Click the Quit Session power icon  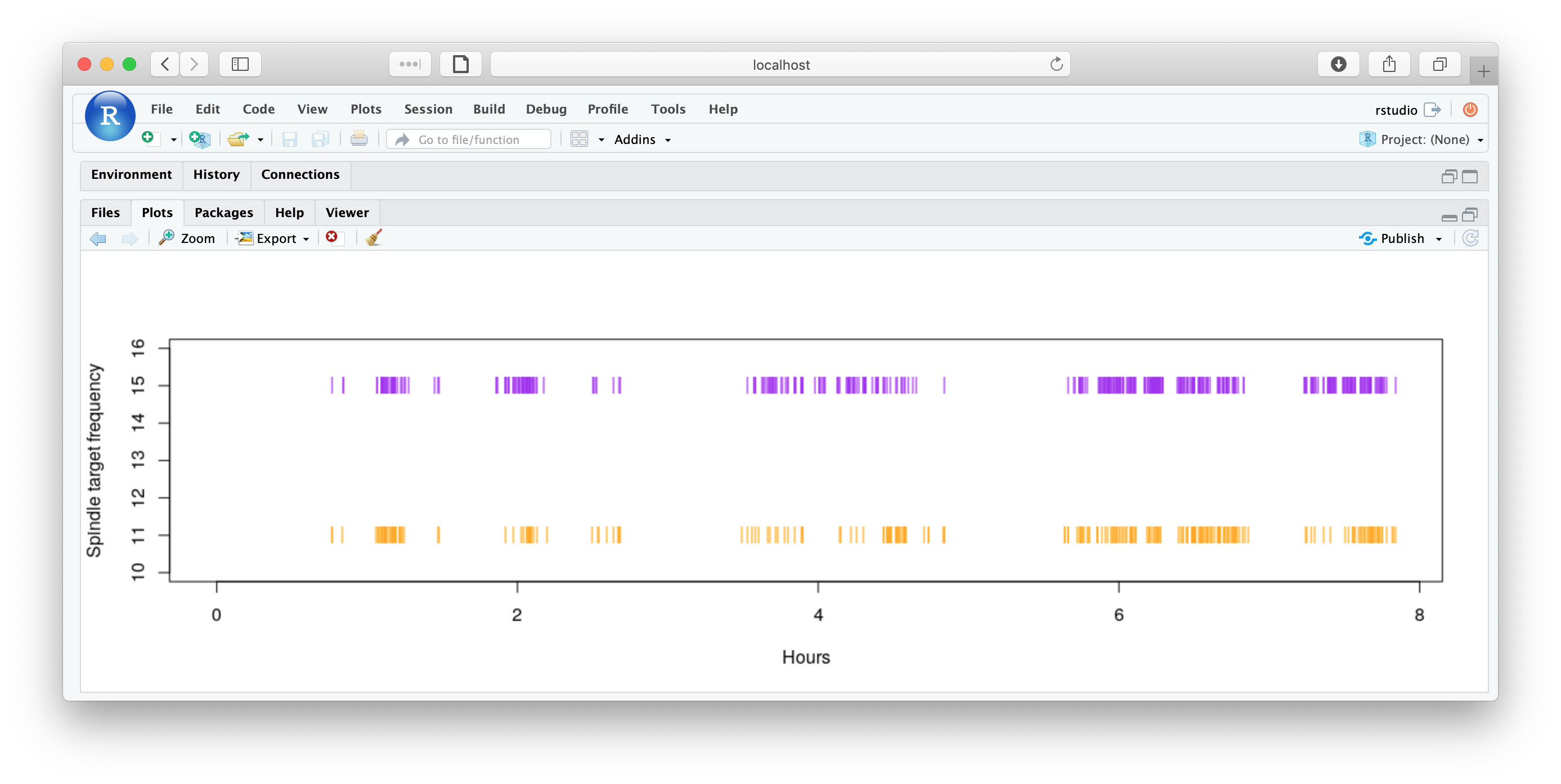1470,110
